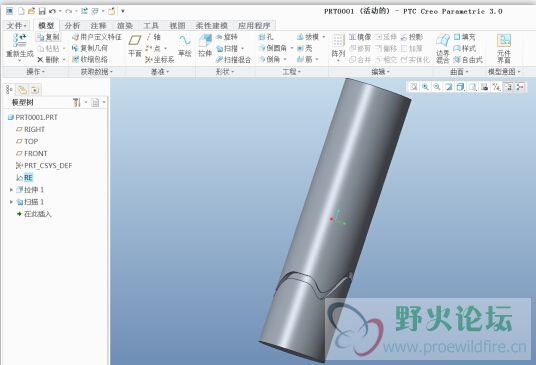Open the 文件 menu
Image resolution: width=536 pixels, height=365 pixels.
[x=16, y=25]
